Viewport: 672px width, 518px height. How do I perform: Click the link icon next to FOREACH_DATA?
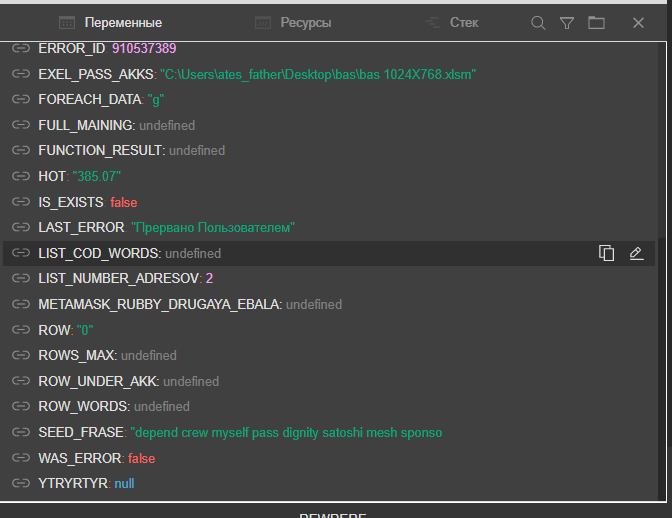click(21, 99)
